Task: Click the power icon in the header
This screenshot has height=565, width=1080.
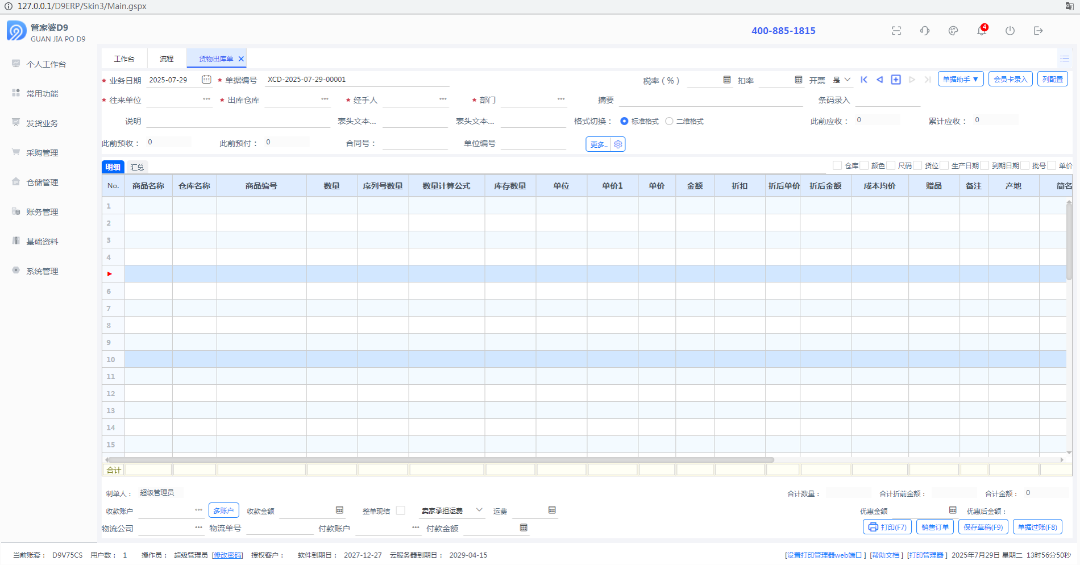Action: coord(1010,30)
